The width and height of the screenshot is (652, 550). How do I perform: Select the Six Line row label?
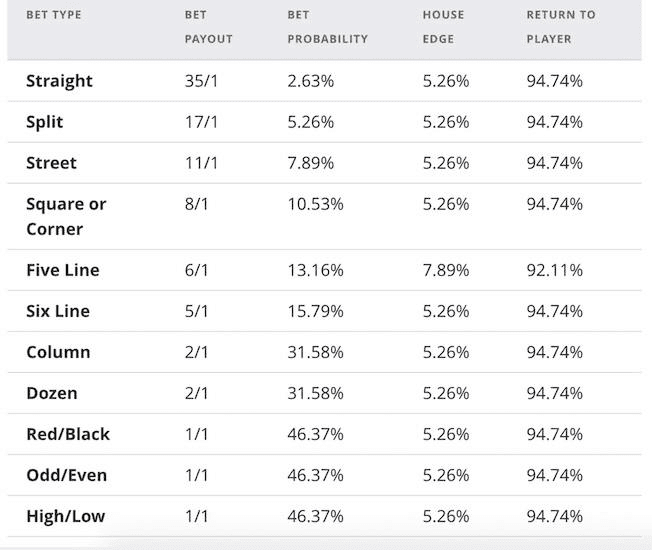[58, 311]
